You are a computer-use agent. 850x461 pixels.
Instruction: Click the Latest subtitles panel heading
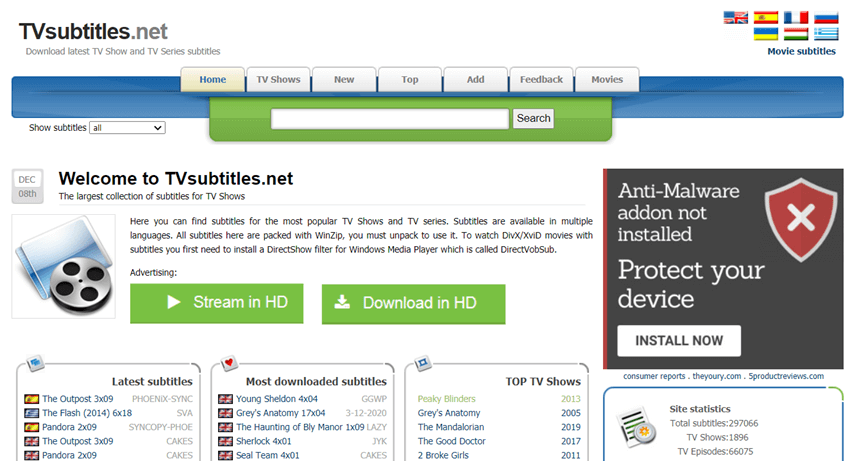tap(152, 382)
